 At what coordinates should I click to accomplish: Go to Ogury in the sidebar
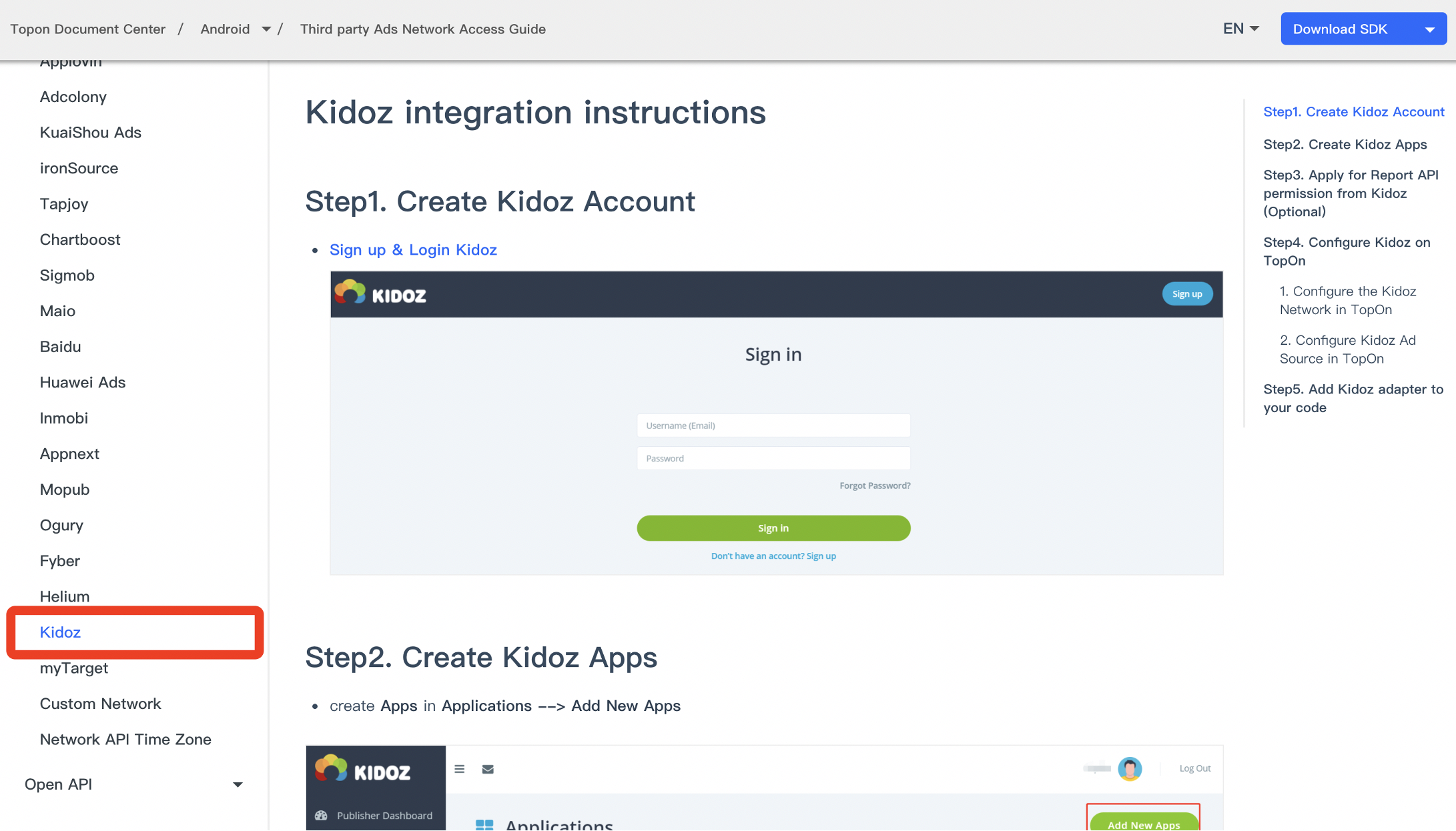point(61,526)
